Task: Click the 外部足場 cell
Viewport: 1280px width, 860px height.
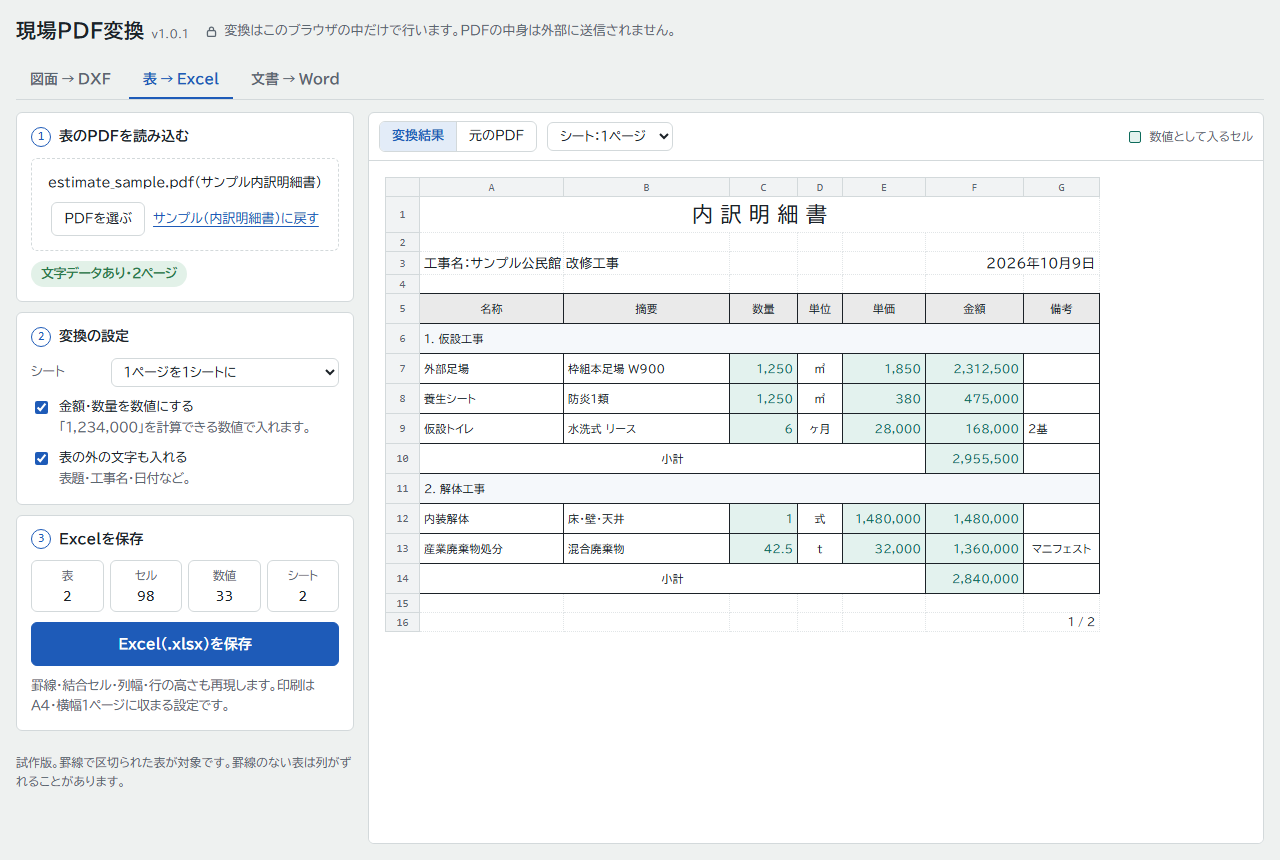Action: pyautogui.click(x=491, y=369)
